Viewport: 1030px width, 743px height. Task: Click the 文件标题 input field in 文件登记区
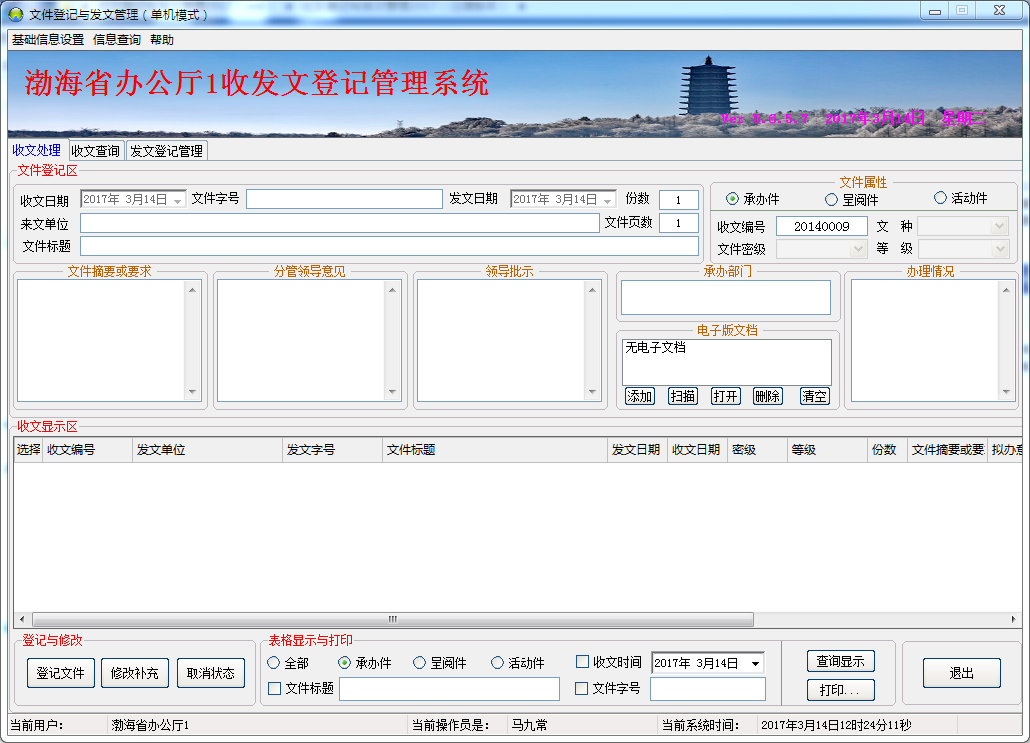click(389, 246)
